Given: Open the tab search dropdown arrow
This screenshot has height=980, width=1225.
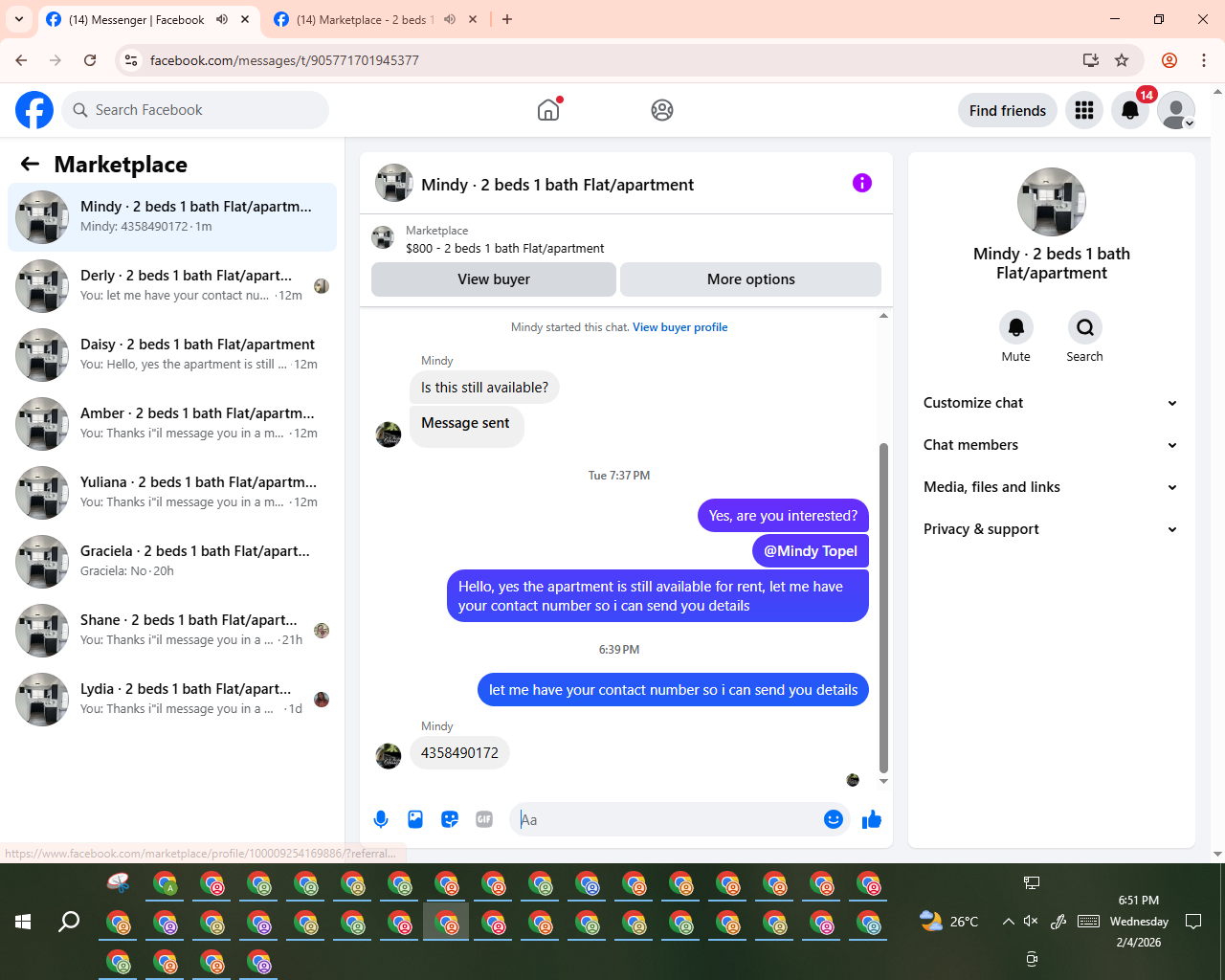Looking at the screenshot, I should pos(19,19).
